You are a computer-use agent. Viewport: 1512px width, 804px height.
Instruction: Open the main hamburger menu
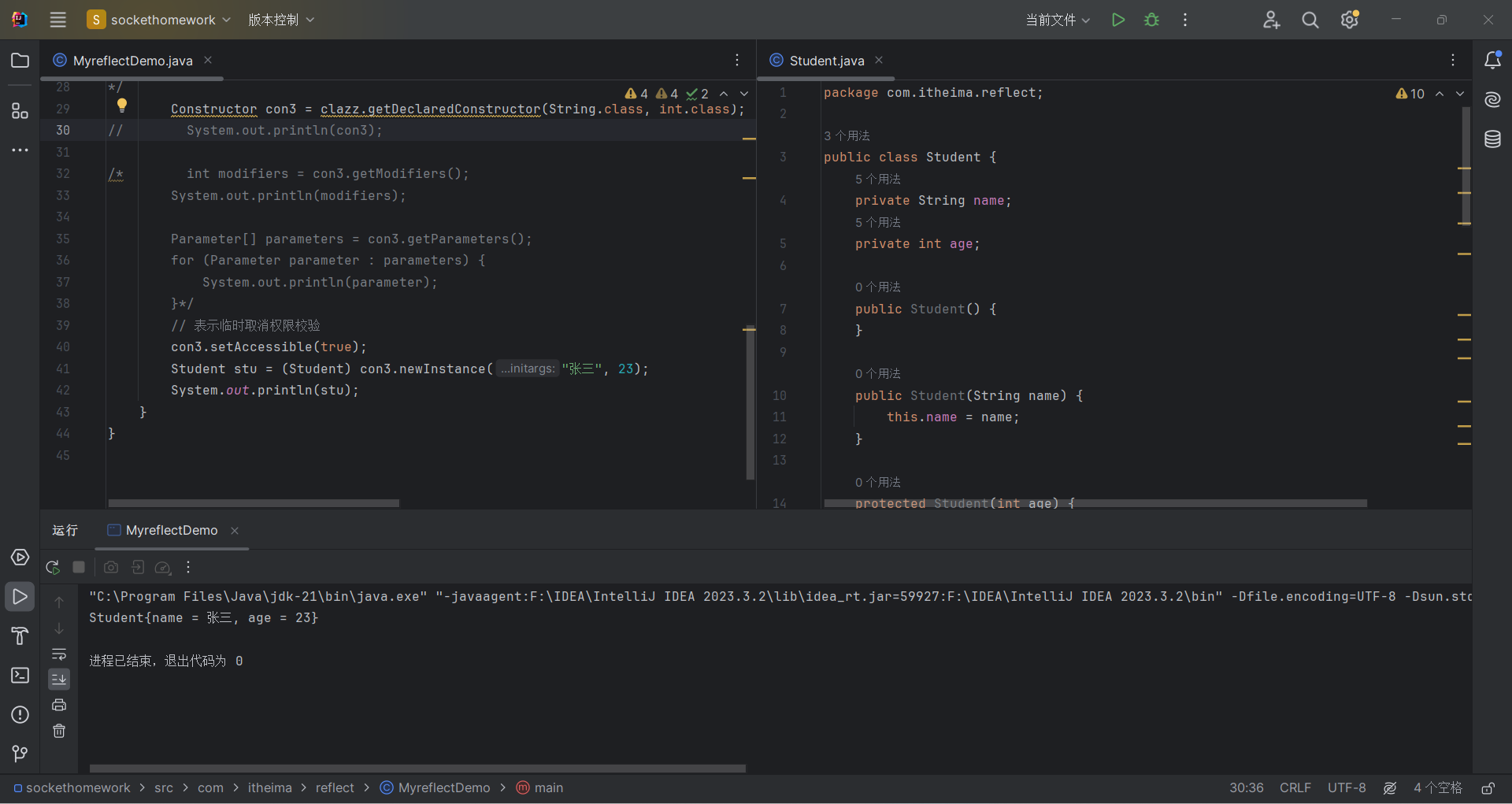(57, 20)
